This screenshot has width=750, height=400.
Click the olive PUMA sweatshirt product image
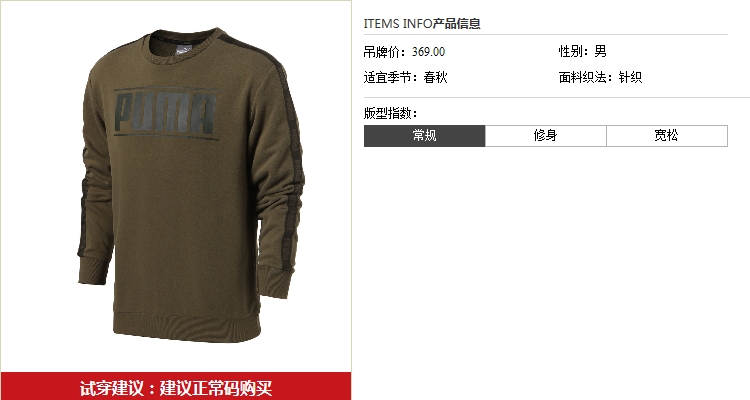pyautogui.click(x=191, y=186)
